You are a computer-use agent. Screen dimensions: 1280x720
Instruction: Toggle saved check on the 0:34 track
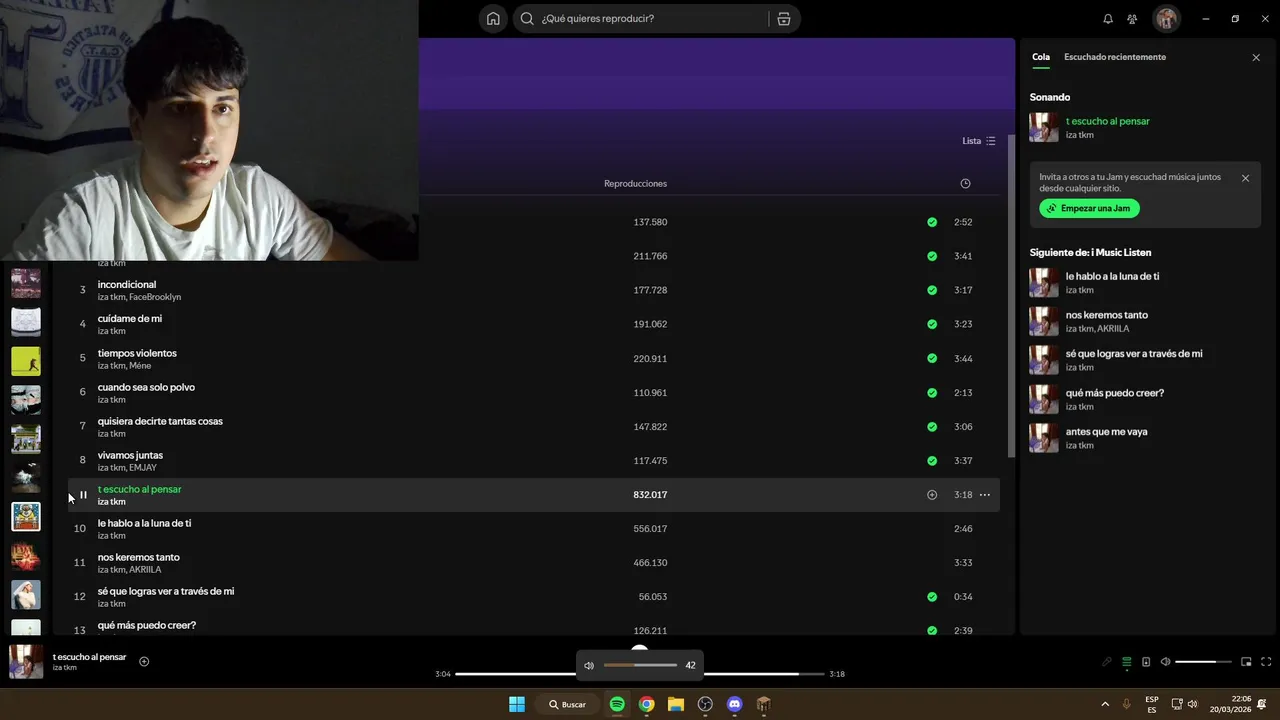pyautogui.click(x=932, y=597)
